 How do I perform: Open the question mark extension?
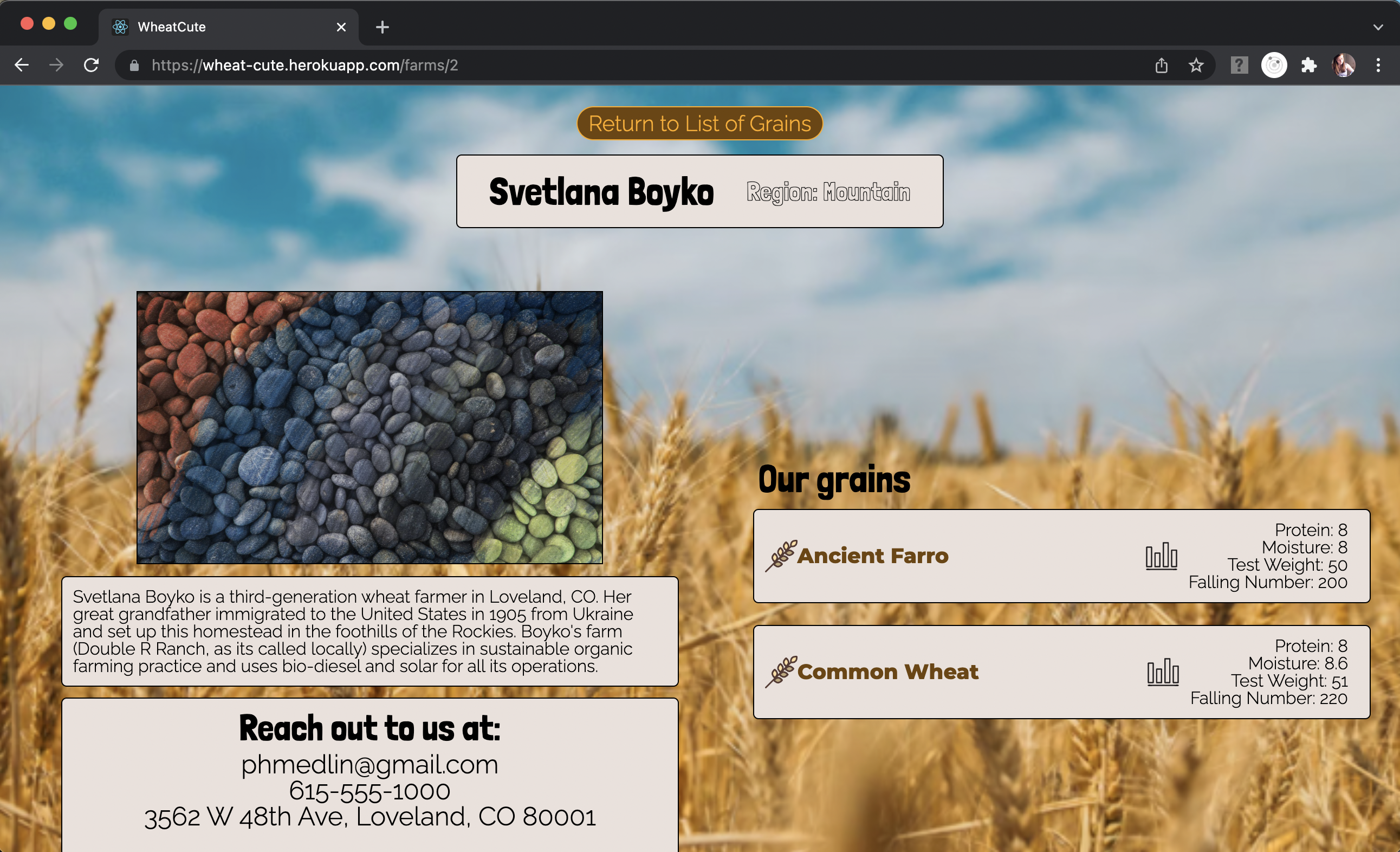1239,66
